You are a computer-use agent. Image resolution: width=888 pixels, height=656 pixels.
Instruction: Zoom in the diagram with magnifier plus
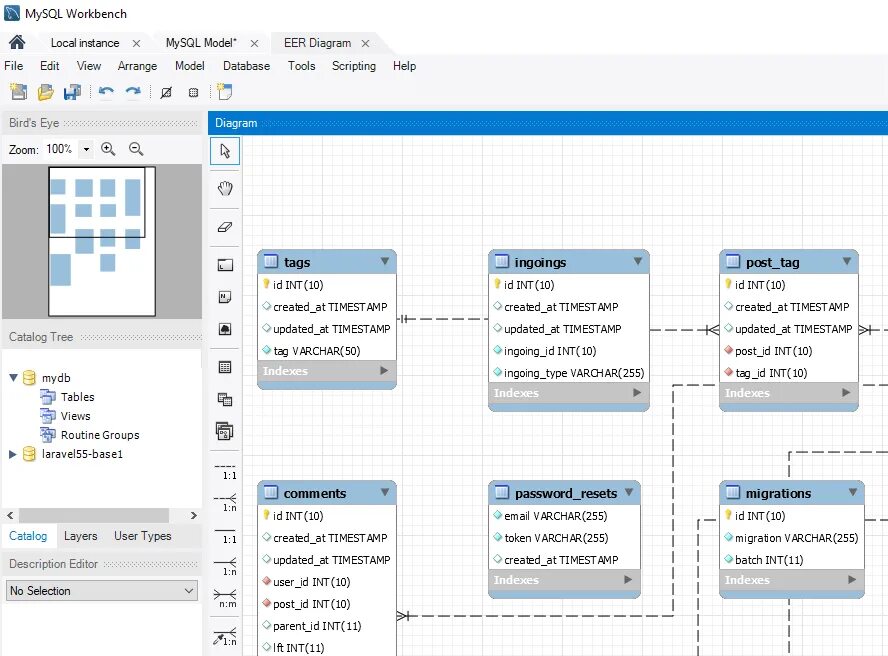[108, 149]
